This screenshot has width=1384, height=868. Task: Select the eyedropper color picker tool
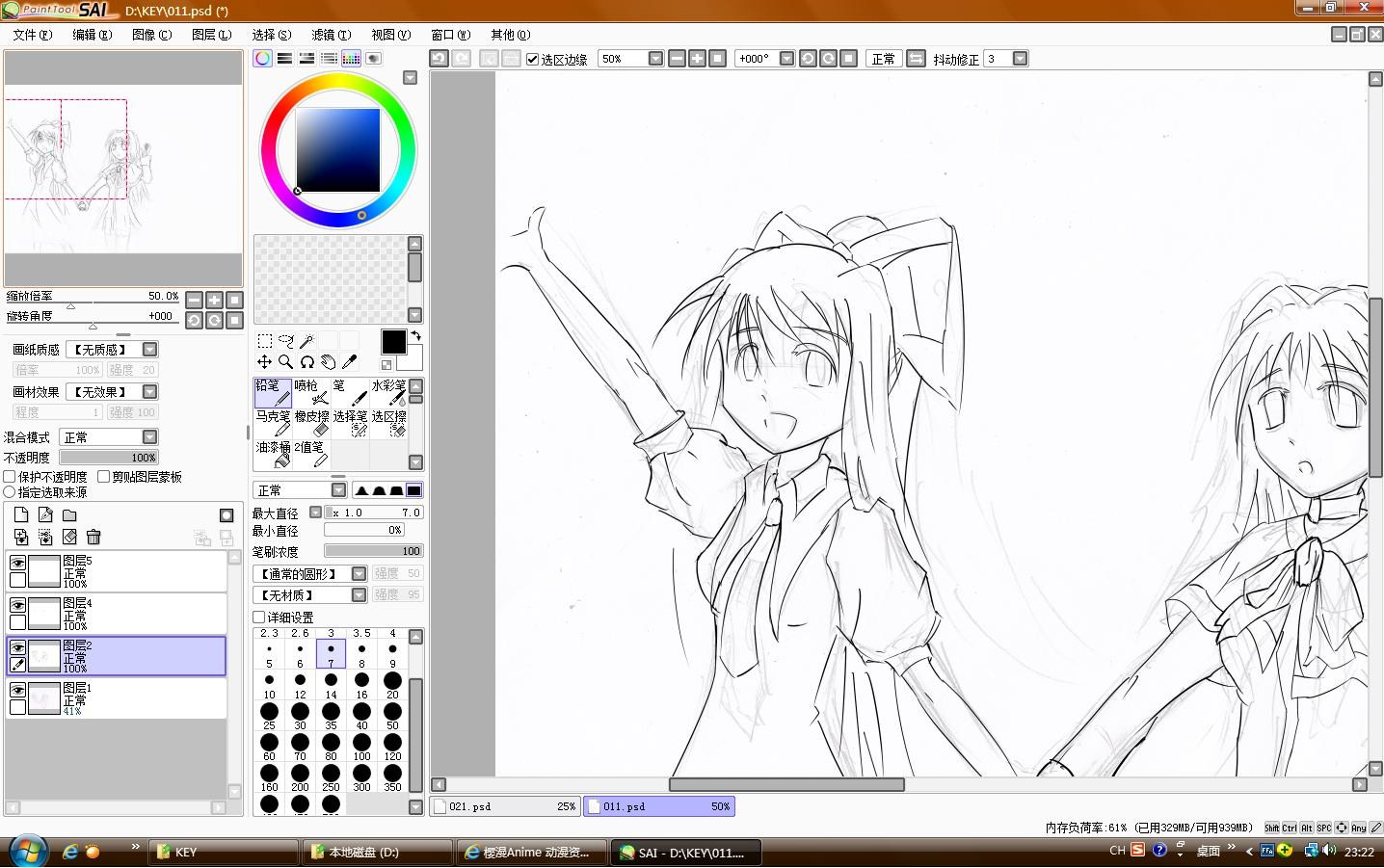(x=349, y=362)
